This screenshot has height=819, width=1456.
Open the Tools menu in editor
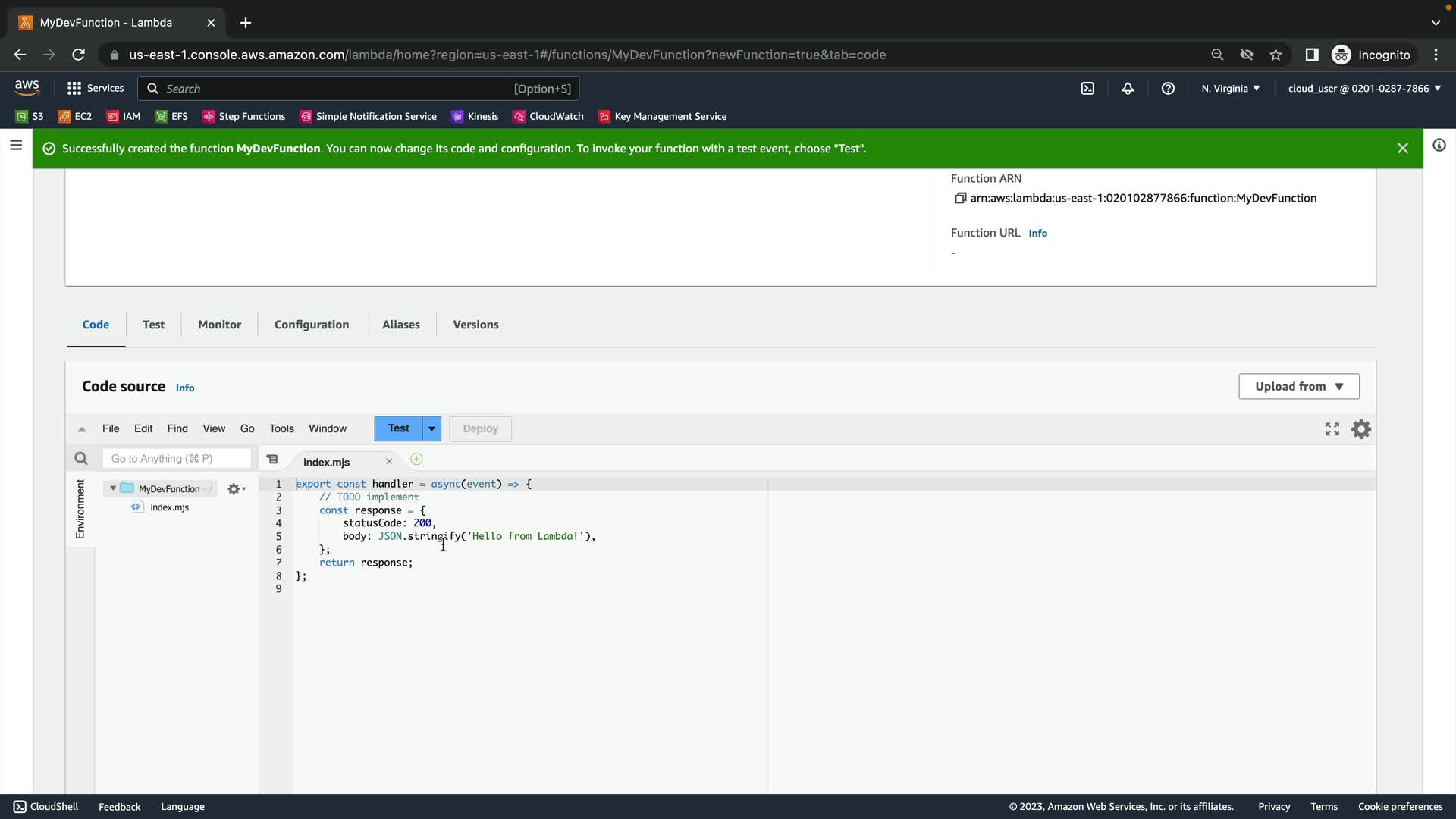point(281,428)
